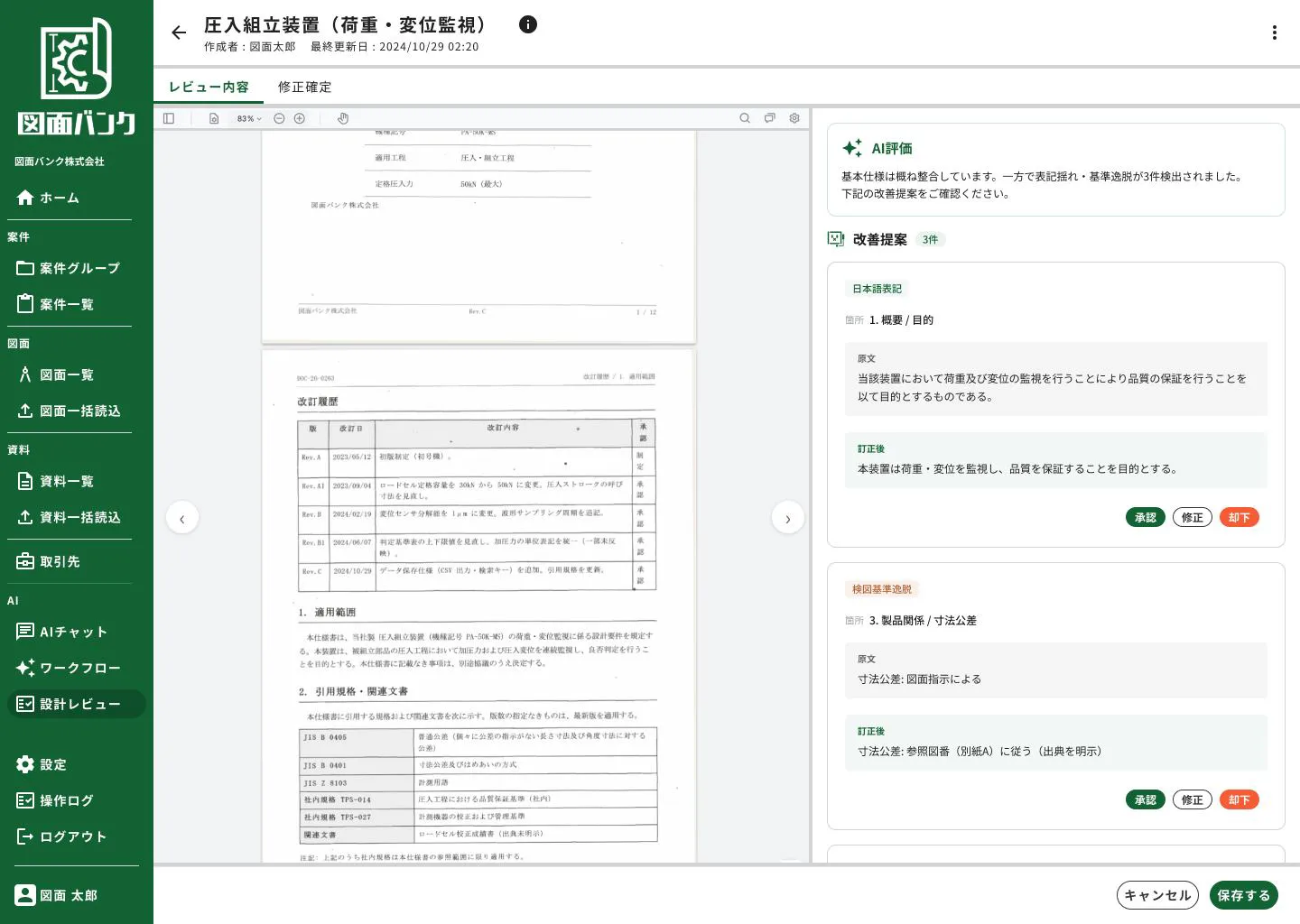
Task: Go to next page with right chevron
Action: tap(788, 517)
